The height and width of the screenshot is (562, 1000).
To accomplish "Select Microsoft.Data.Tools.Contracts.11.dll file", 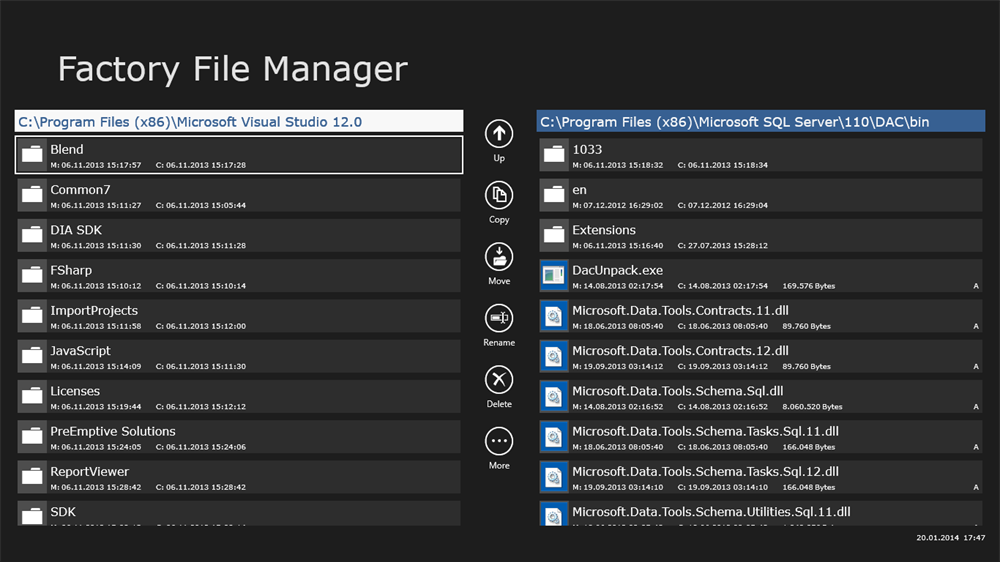I will pos(761,316).
